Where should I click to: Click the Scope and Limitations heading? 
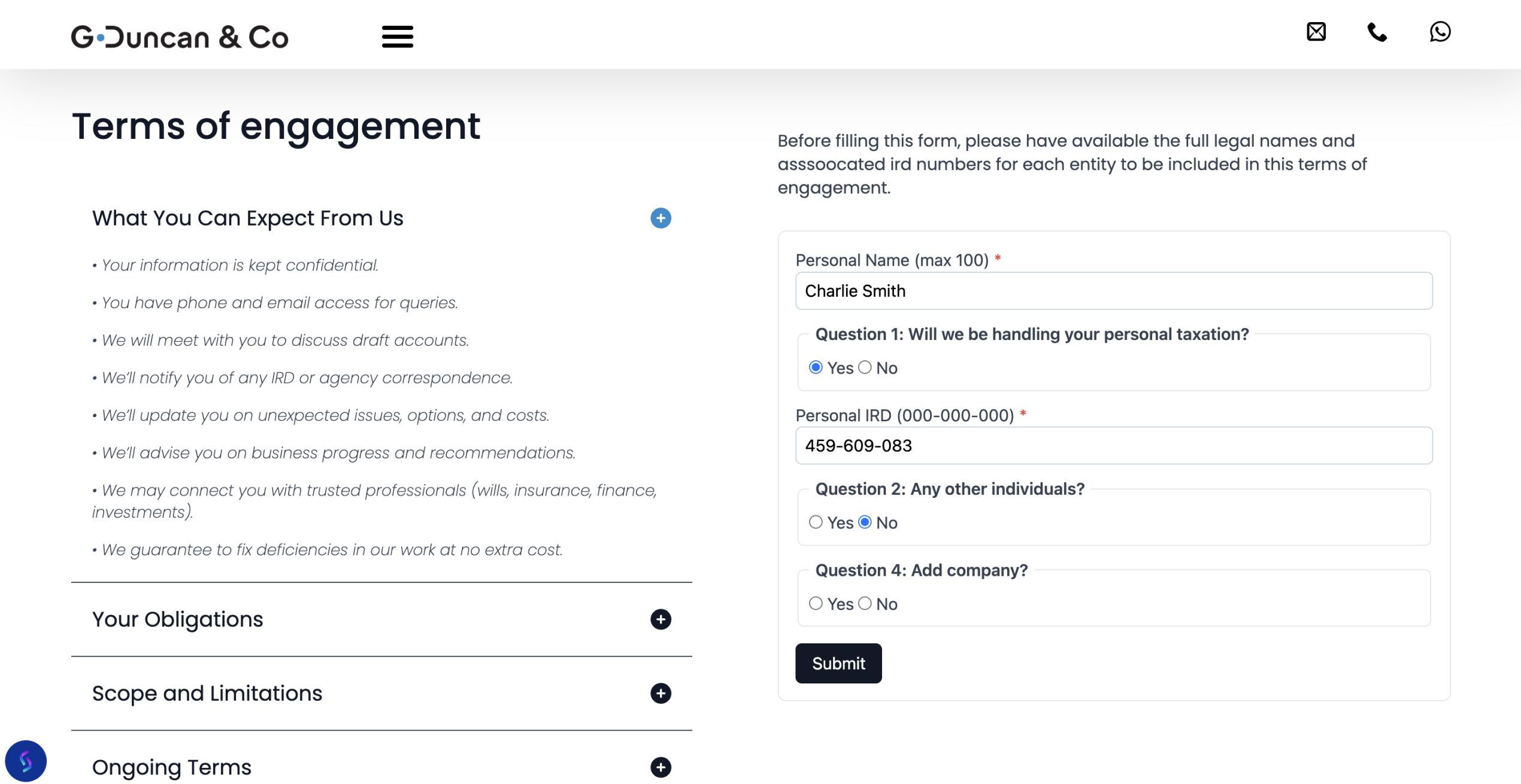(x=207, y=694)
